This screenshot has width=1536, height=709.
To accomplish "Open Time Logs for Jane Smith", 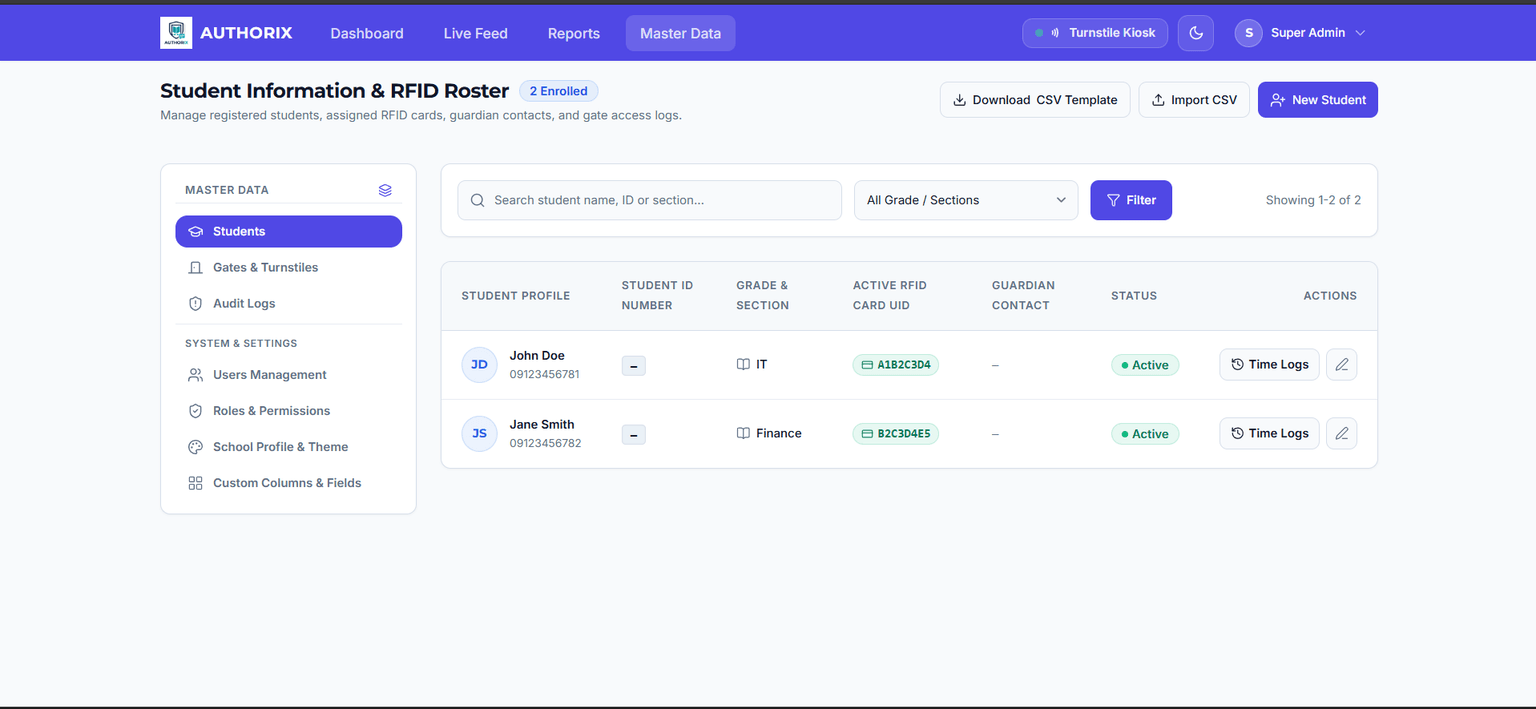I will click(1269, 434).
